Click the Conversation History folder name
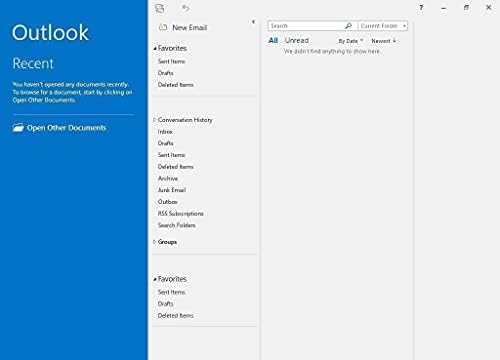Image resolution: width=500 pixels, height=360 pixels. click(185, 120)
